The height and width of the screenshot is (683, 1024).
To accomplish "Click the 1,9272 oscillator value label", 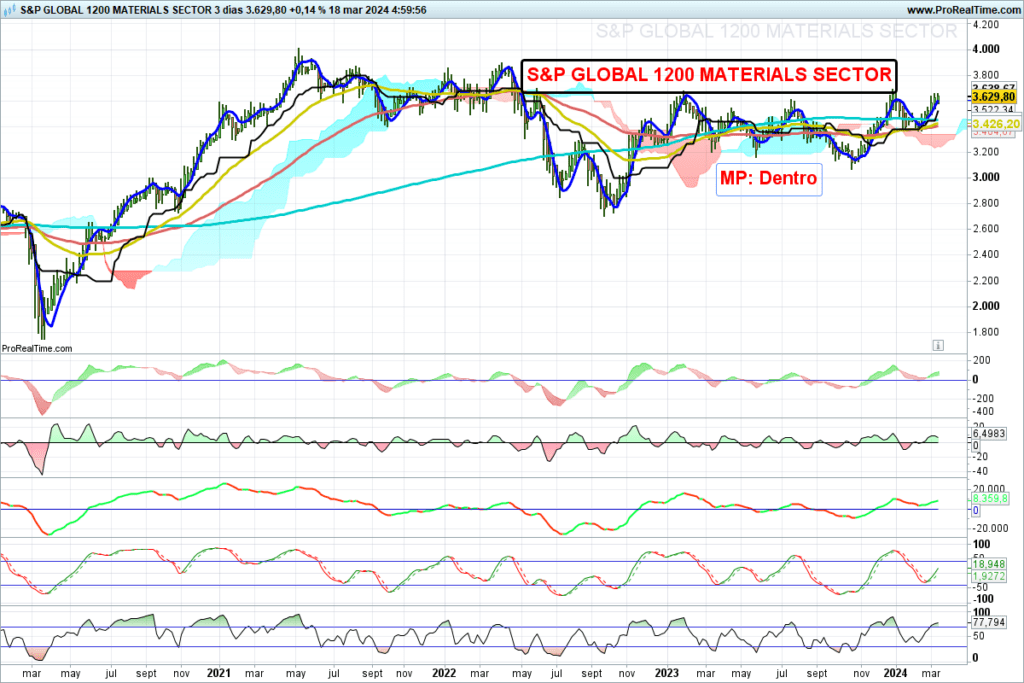I will tap(989, 577).
